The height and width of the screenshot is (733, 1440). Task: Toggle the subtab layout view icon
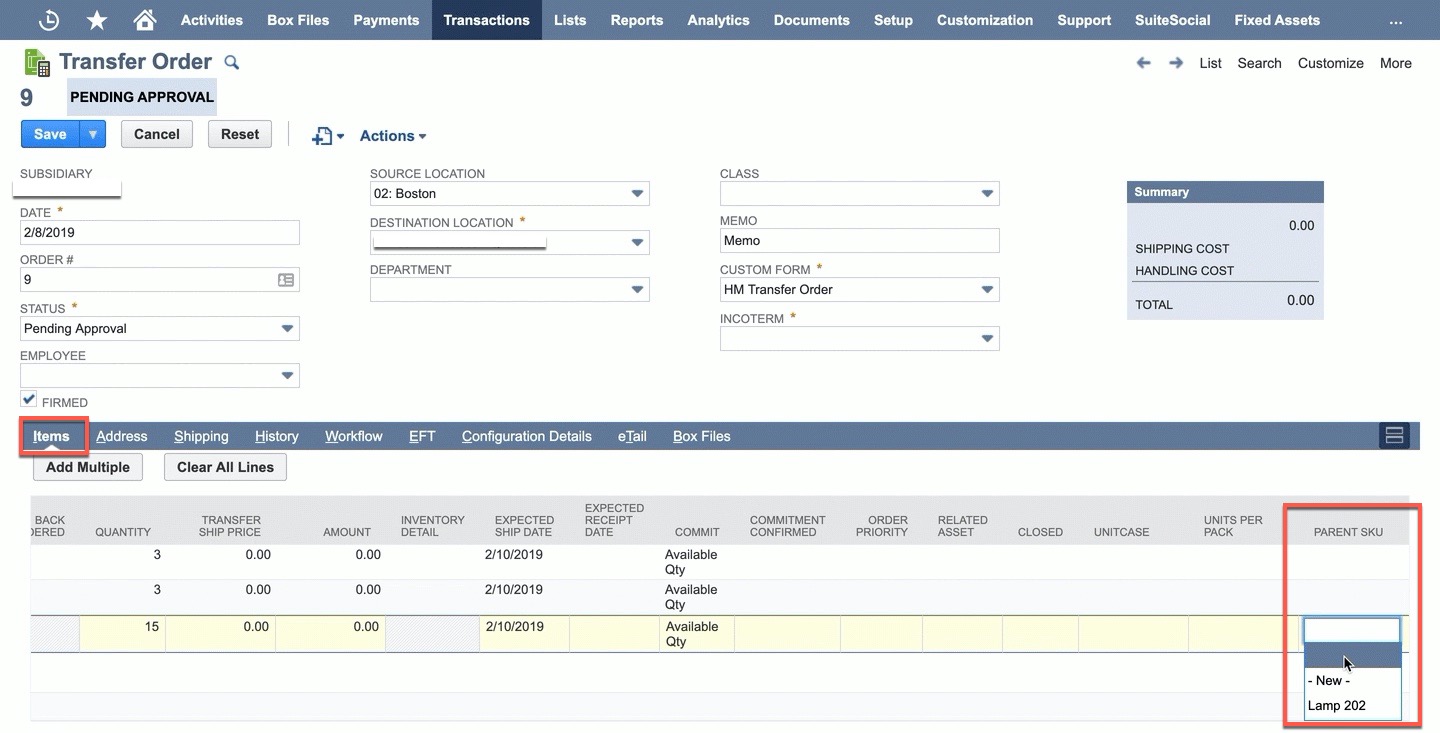[1394, 435]
